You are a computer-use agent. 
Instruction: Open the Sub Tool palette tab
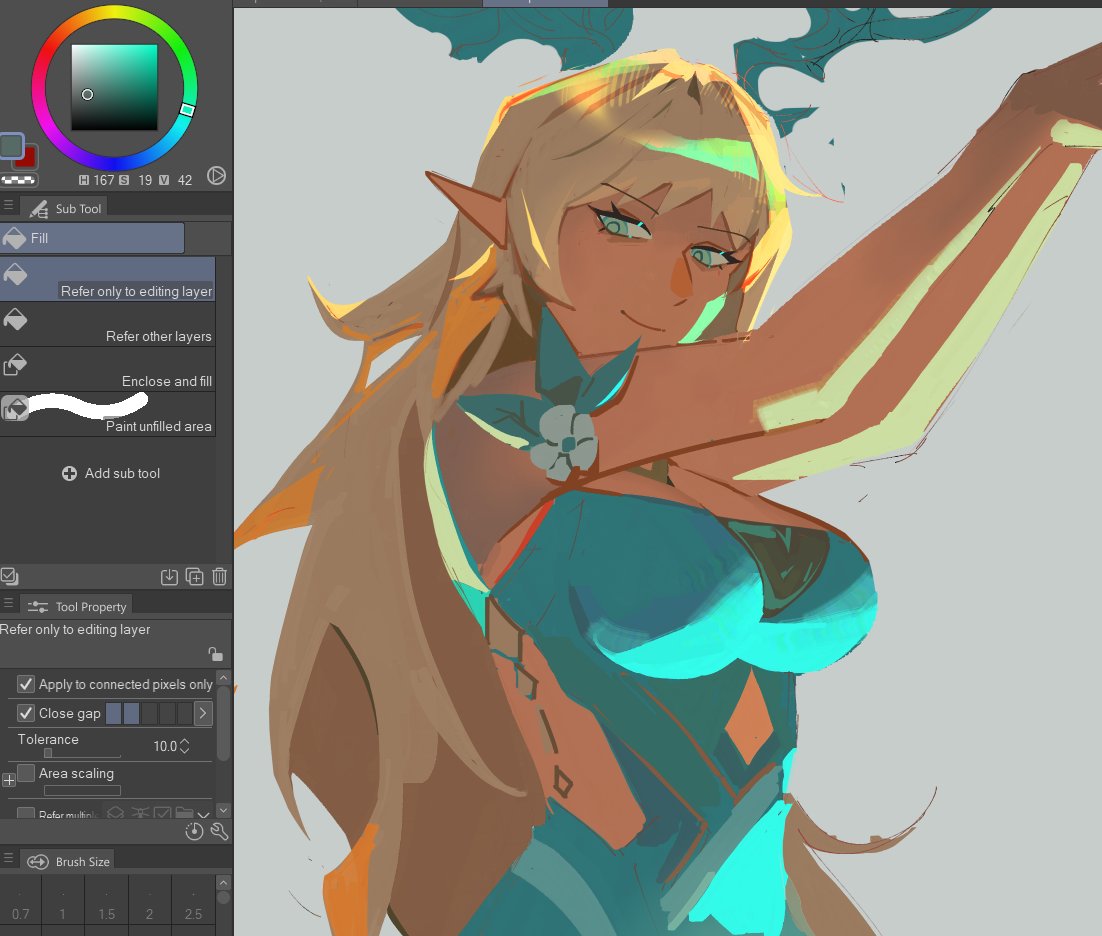pyautogui.click(x=65, y=209)
